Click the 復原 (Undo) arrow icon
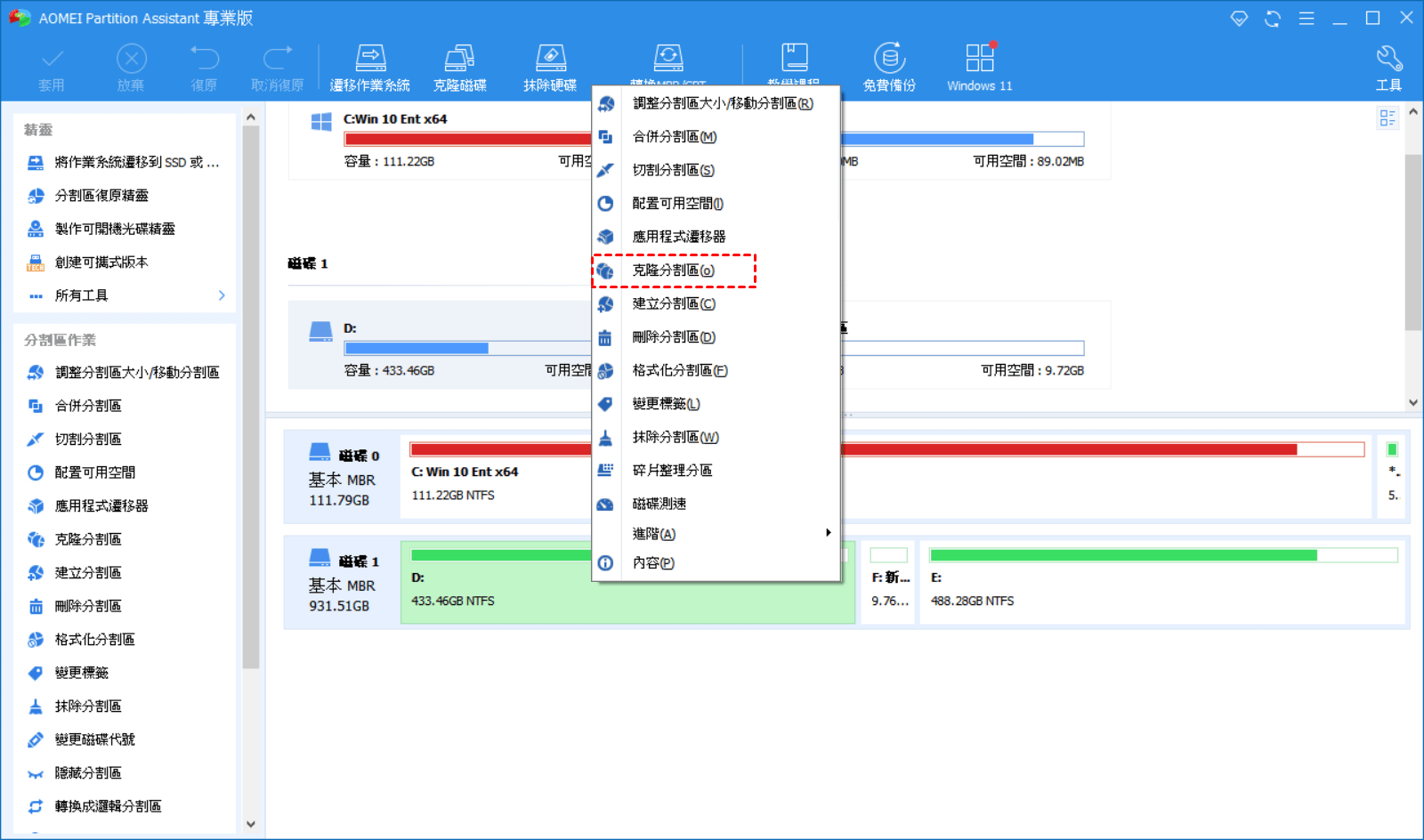The height and width of the screenshot is (840, 1424). click(204, 59)
